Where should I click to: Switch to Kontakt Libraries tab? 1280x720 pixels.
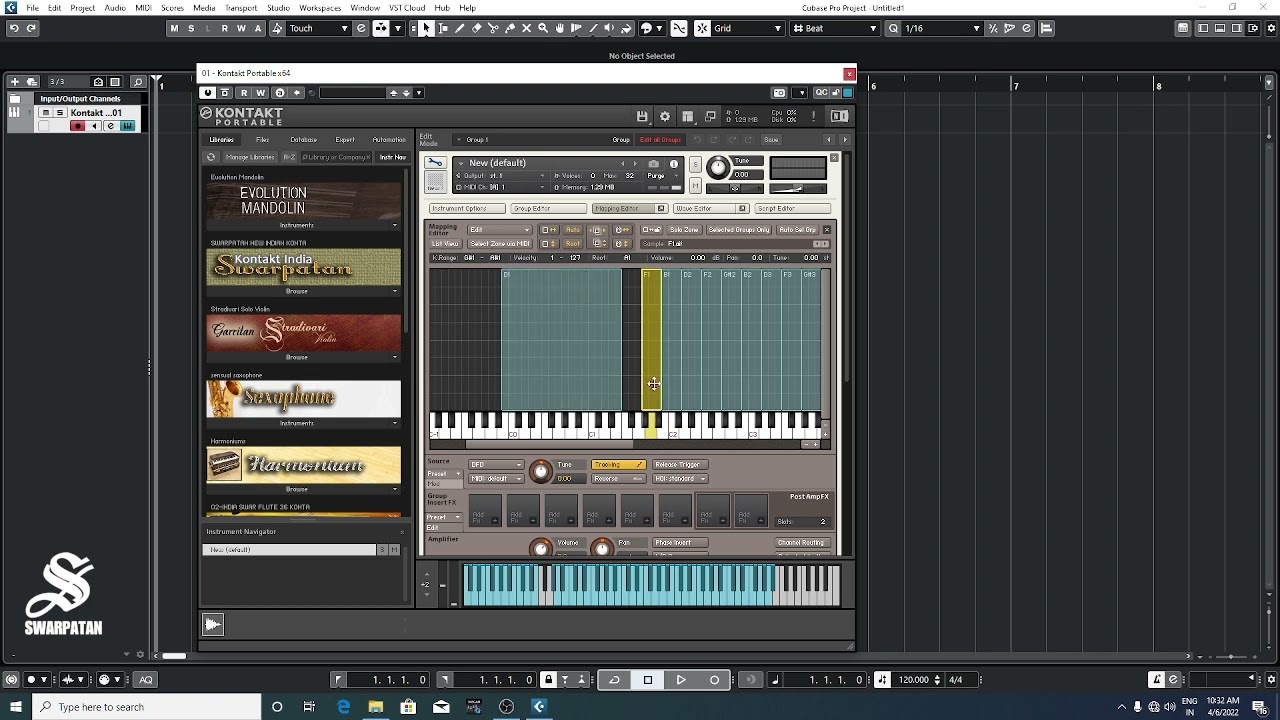221,140
